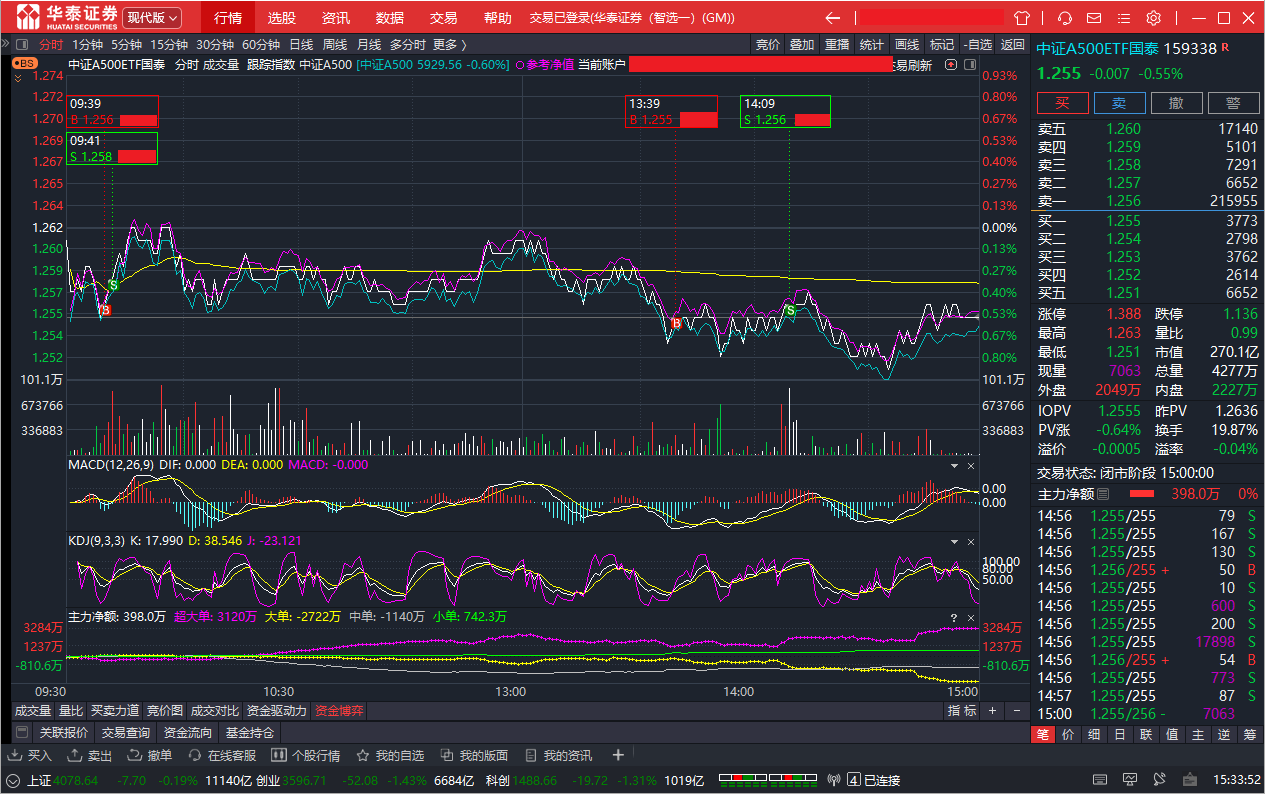Expand the 更多 period options
The height and width of the screenshot is (794, 1265).
pyautogui.click(x=449, y=44)
